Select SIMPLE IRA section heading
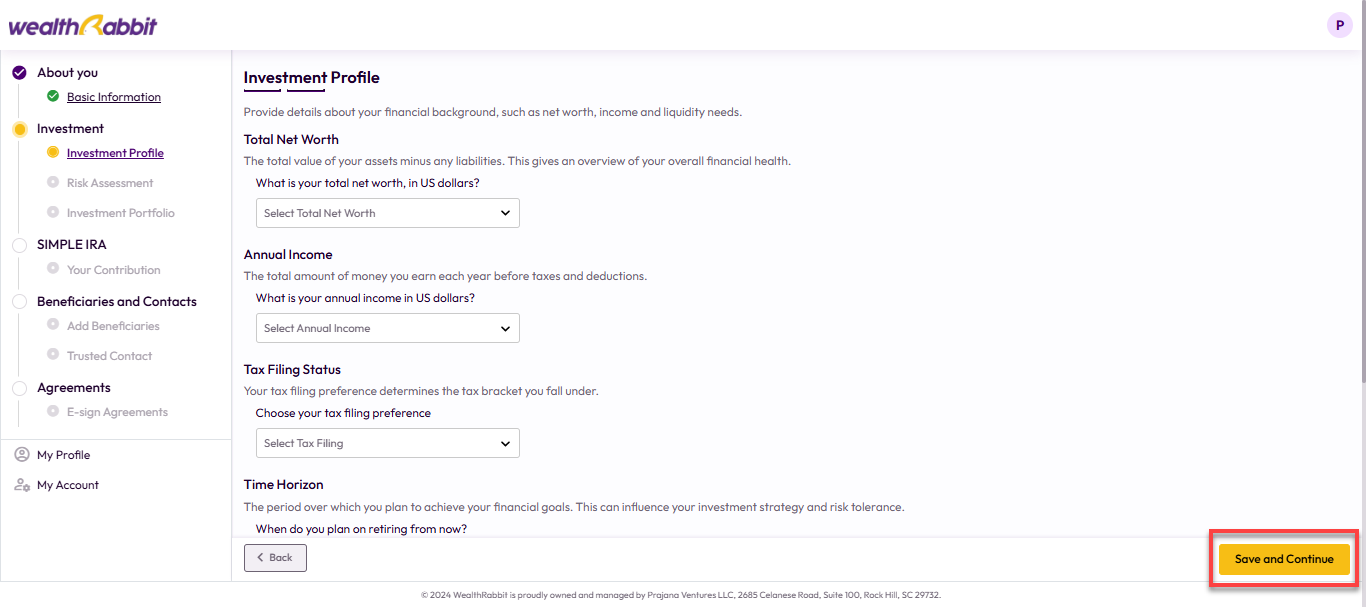Screen dimensions: 1366x607 click(x=71, y=245)
